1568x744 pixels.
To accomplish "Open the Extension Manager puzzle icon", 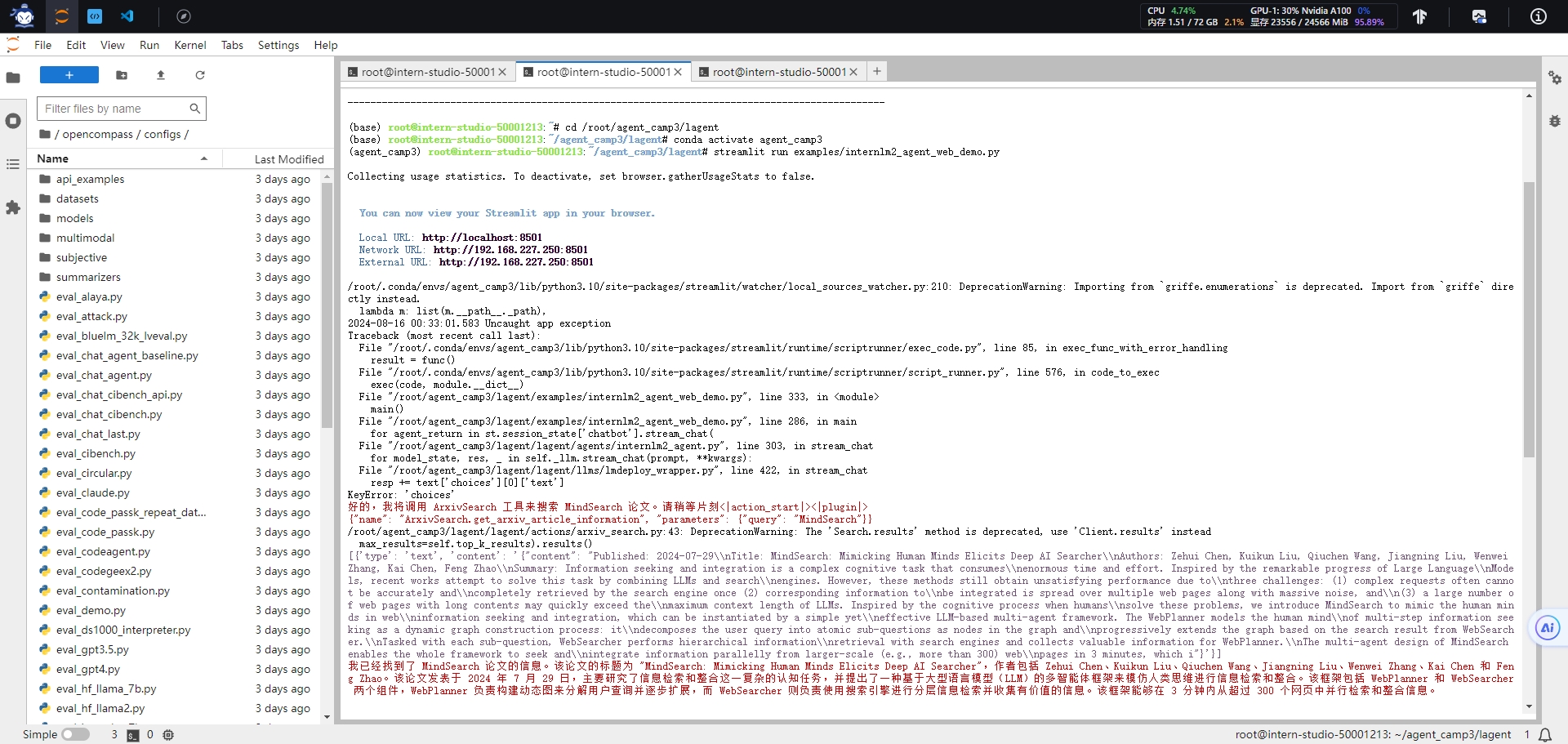I will click(x=12, y=207).
